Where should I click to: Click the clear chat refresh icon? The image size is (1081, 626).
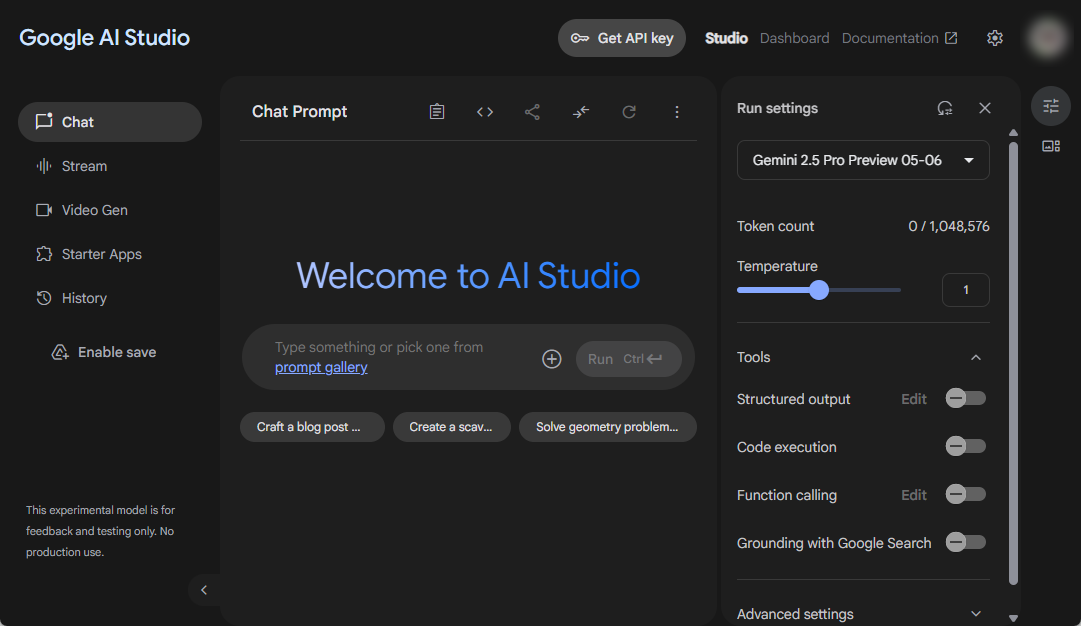coord(629,112)
